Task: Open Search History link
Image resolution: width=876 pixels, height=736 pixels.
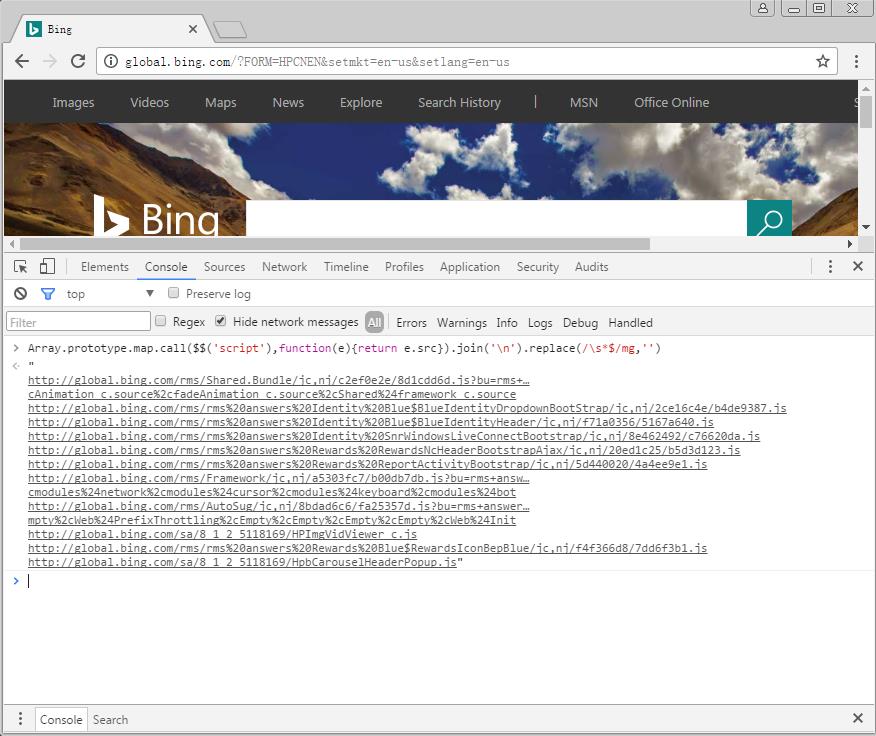Action: (459, 102)
